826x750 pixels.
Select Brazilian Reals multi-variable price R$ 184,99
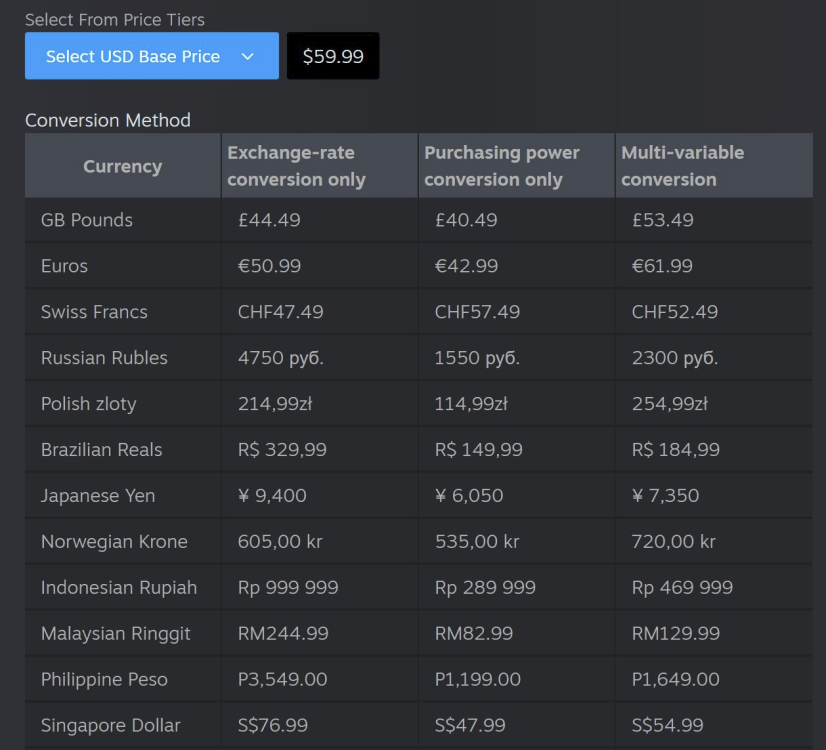(x=675, y=450)
